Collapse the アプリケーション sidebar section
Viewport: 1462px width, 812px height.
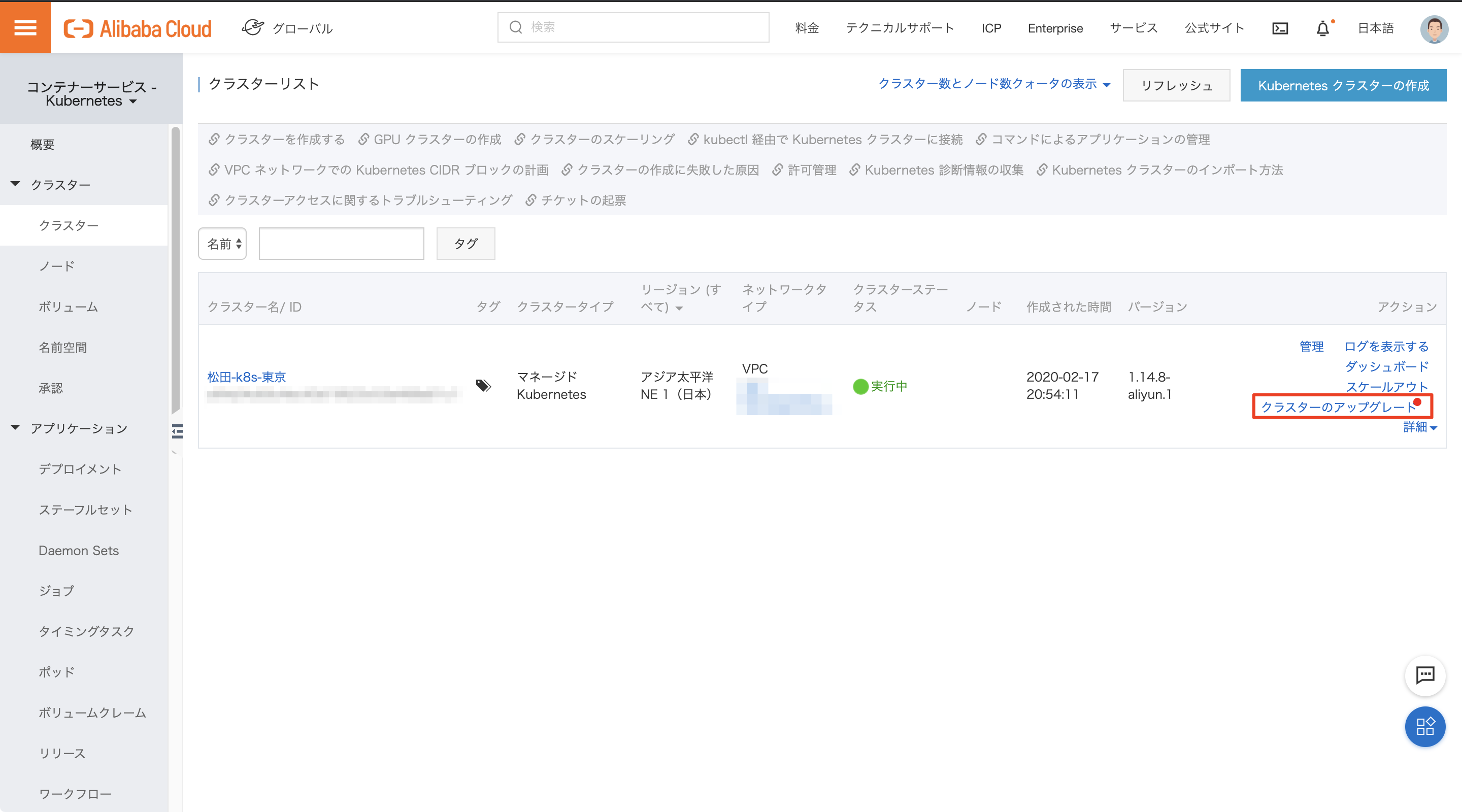[15, 428]
